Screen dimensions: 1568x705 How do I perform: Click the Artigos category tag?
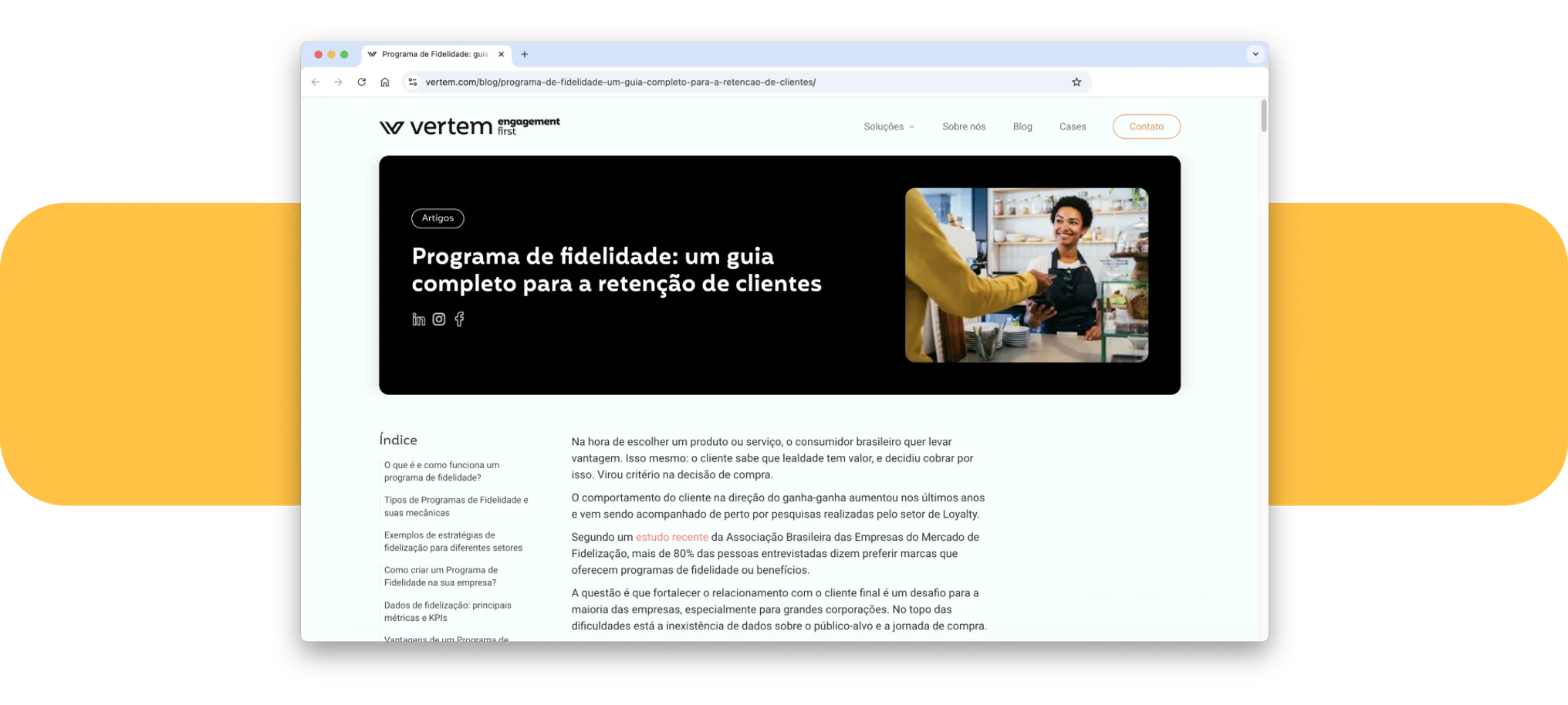pyautogui.click(x=438, y=218)
